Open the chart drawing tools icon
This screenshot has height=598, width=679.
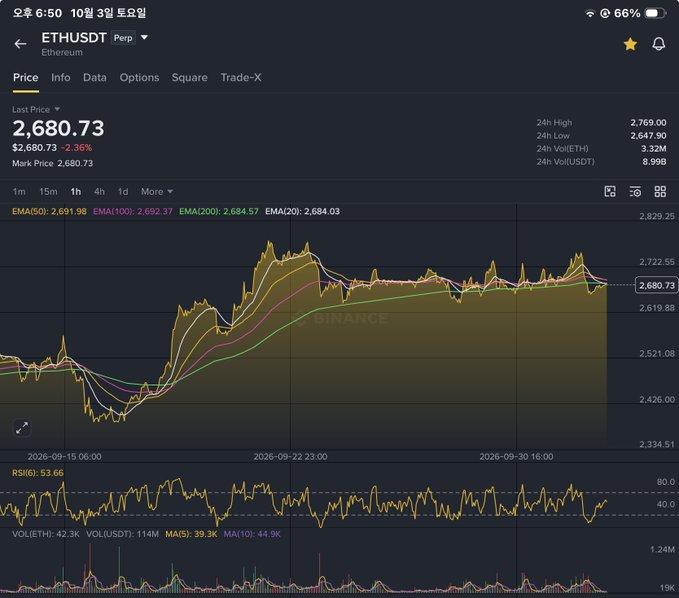tap(610, 191)
